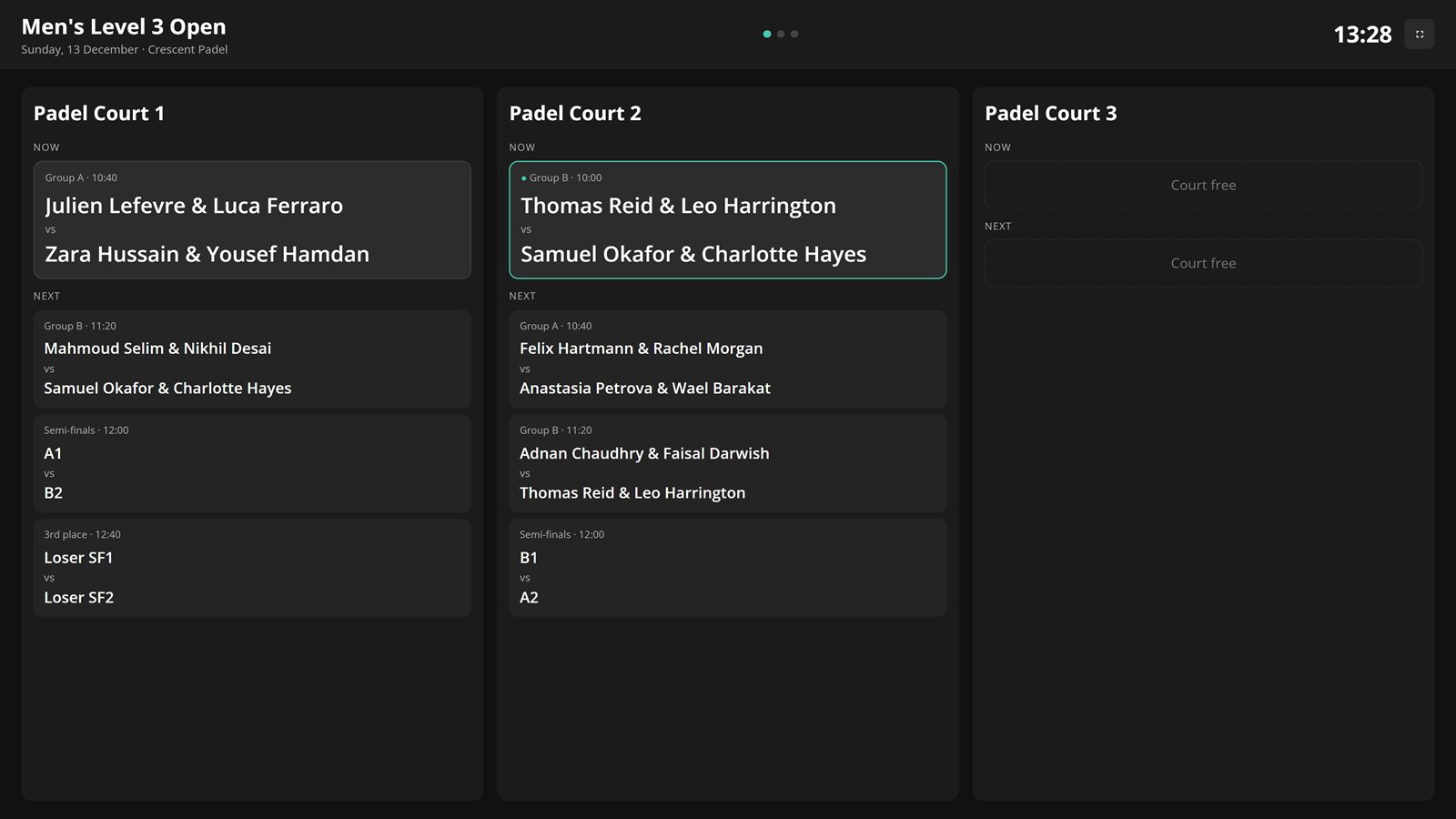This screenshot has height=819, width=1456.
Task: Select the "Padel Court 2" heading
Action: point(575,114)
